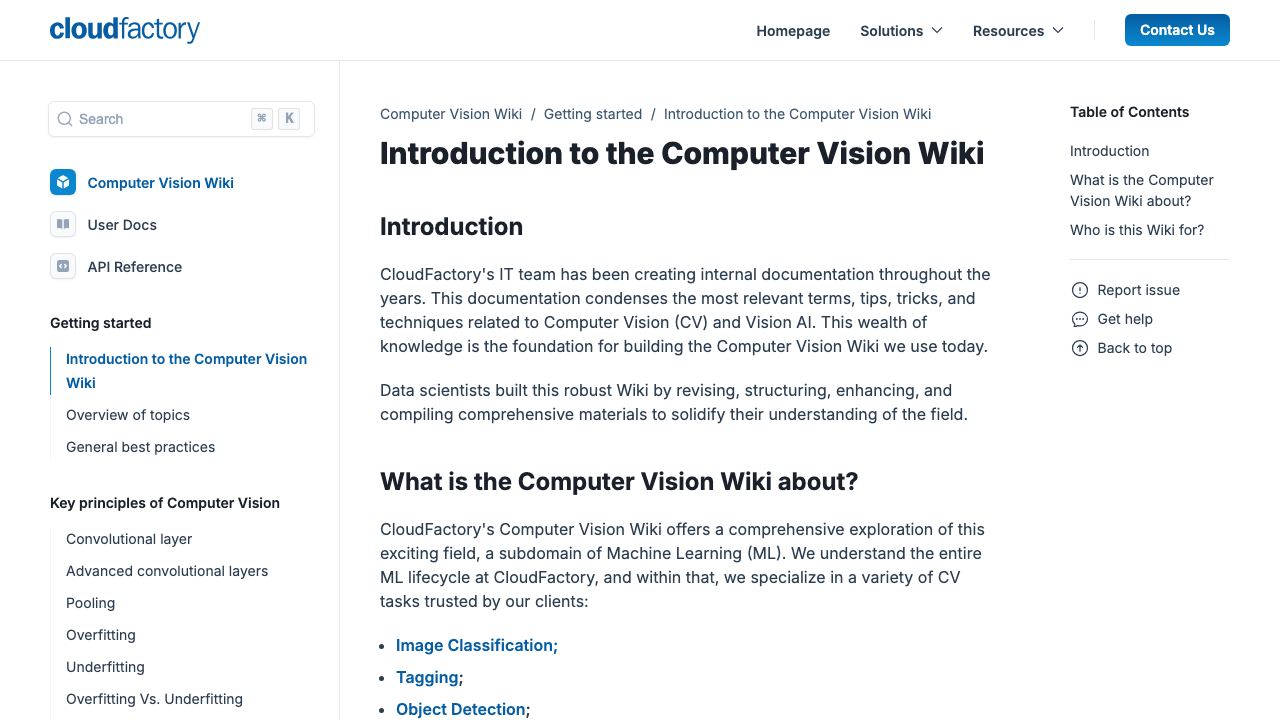Focus the Search input field

pyautogui.click(x=181, y=119)
